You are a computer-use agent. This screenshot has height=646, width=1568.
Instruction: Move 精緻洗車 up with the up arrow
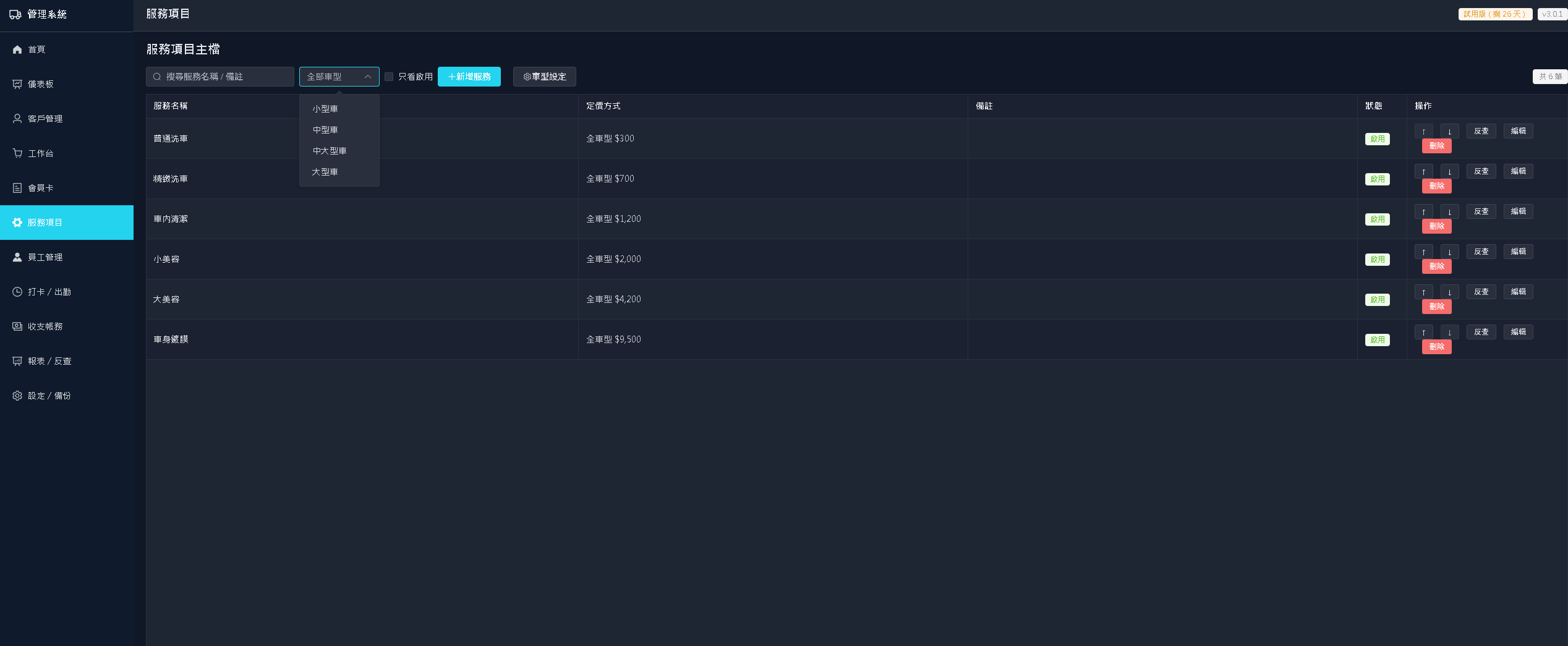(x=1424, y=171)
